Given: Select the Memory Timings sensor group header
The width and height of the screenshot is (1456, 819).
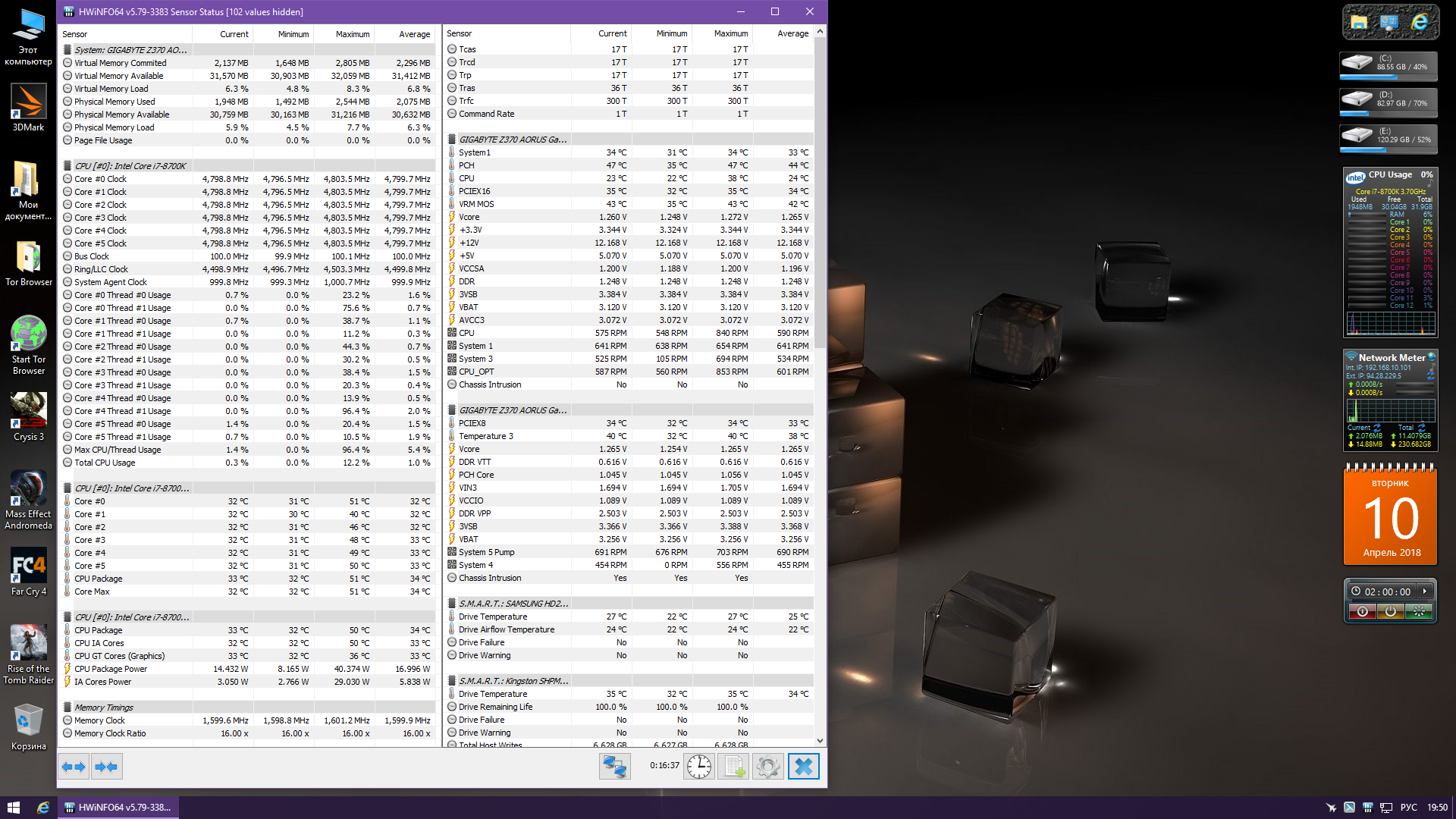Looking at the screenshot, I should pos(104,708).
